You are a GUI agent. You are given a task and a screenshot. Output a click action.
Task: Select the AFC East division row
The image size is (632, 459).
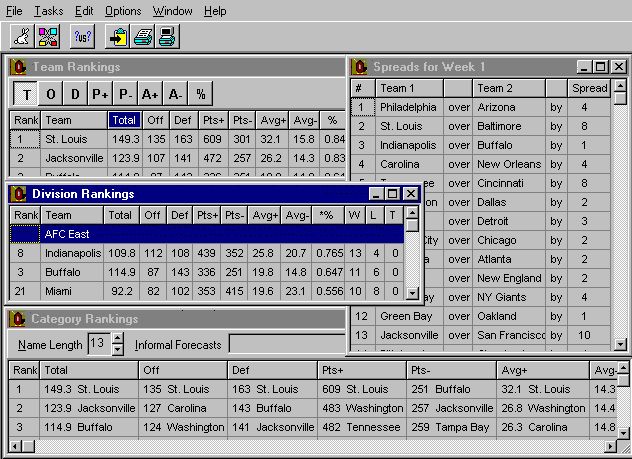click(207, 234)
